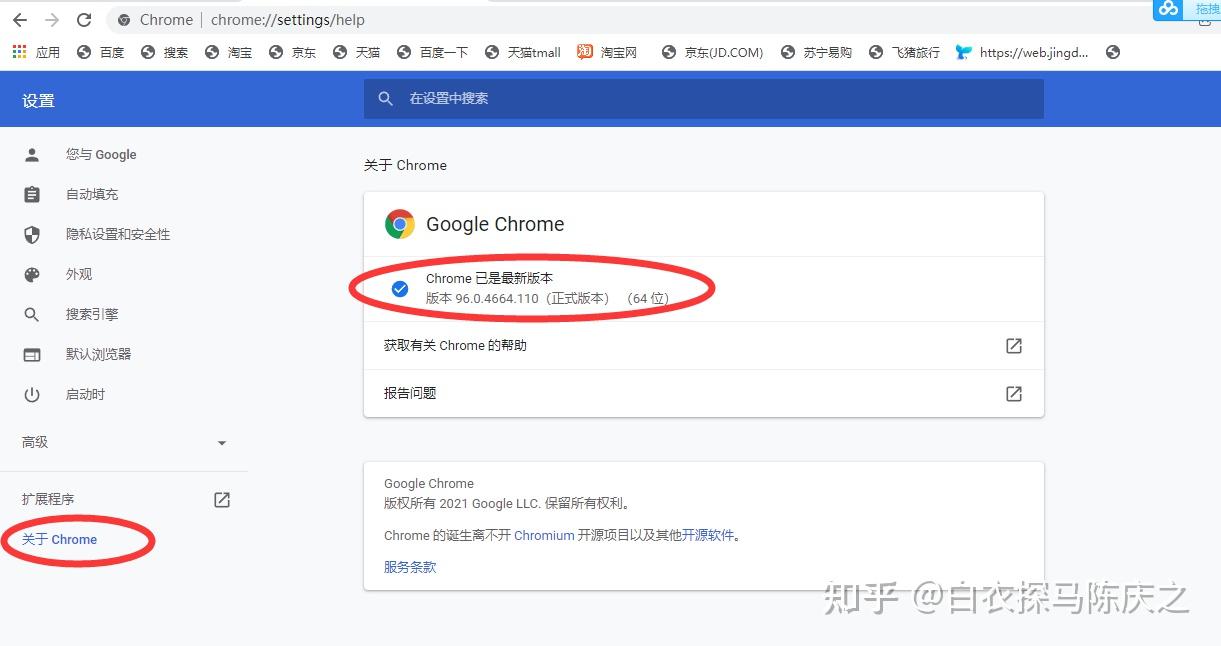Follow the 开源软件 link
This screenshot has height=646, width=1221.
[x=708, y=535]
